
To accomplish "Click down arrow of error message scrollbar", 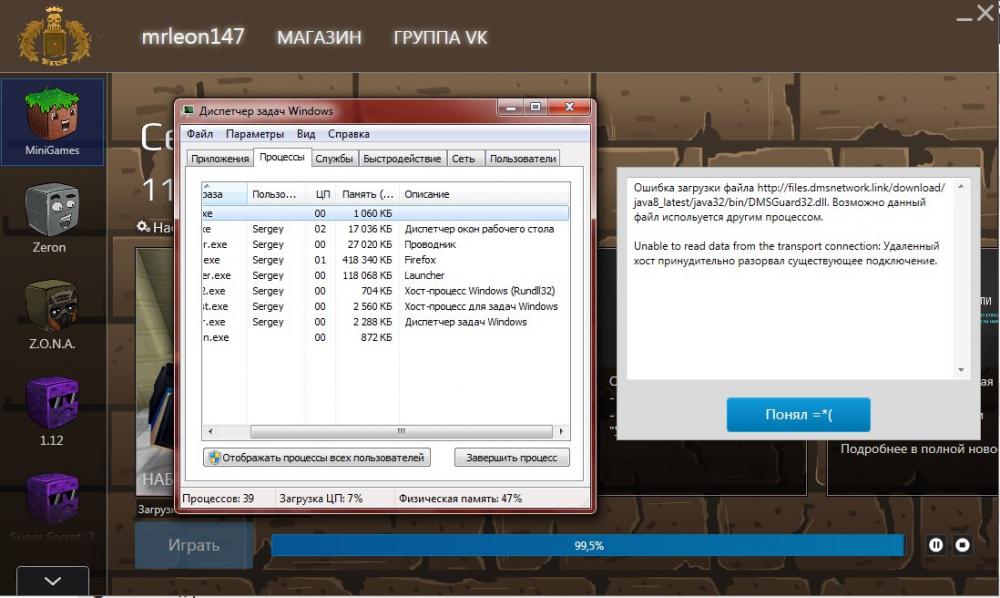I will 961,370.
